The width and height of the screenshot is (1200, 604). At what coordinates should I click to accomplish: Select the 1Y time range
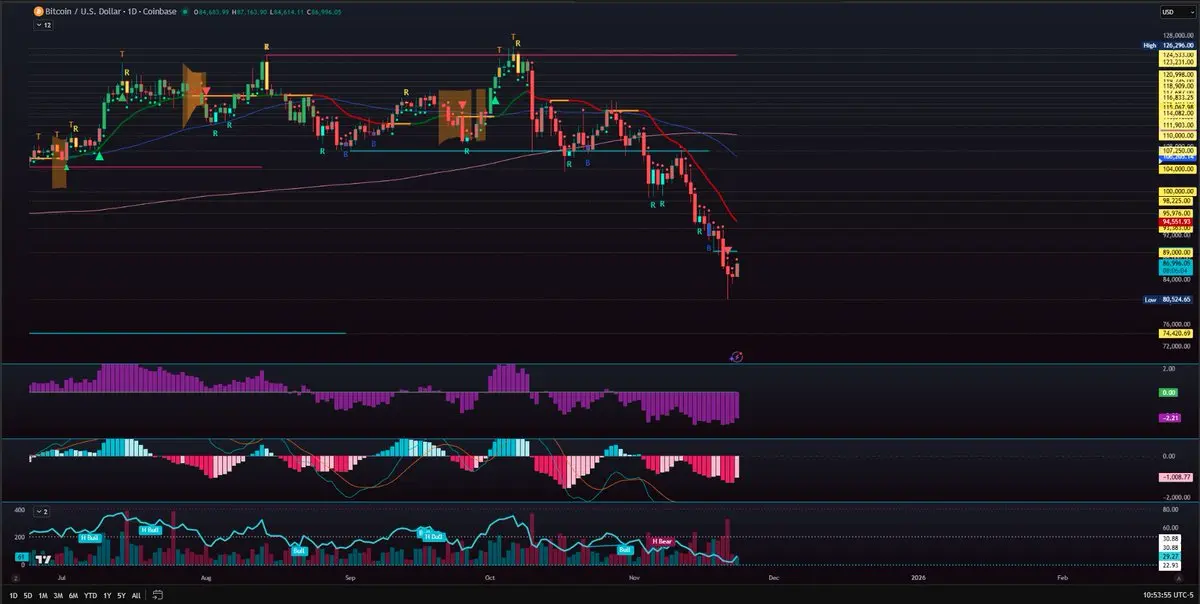click(107, 595)
